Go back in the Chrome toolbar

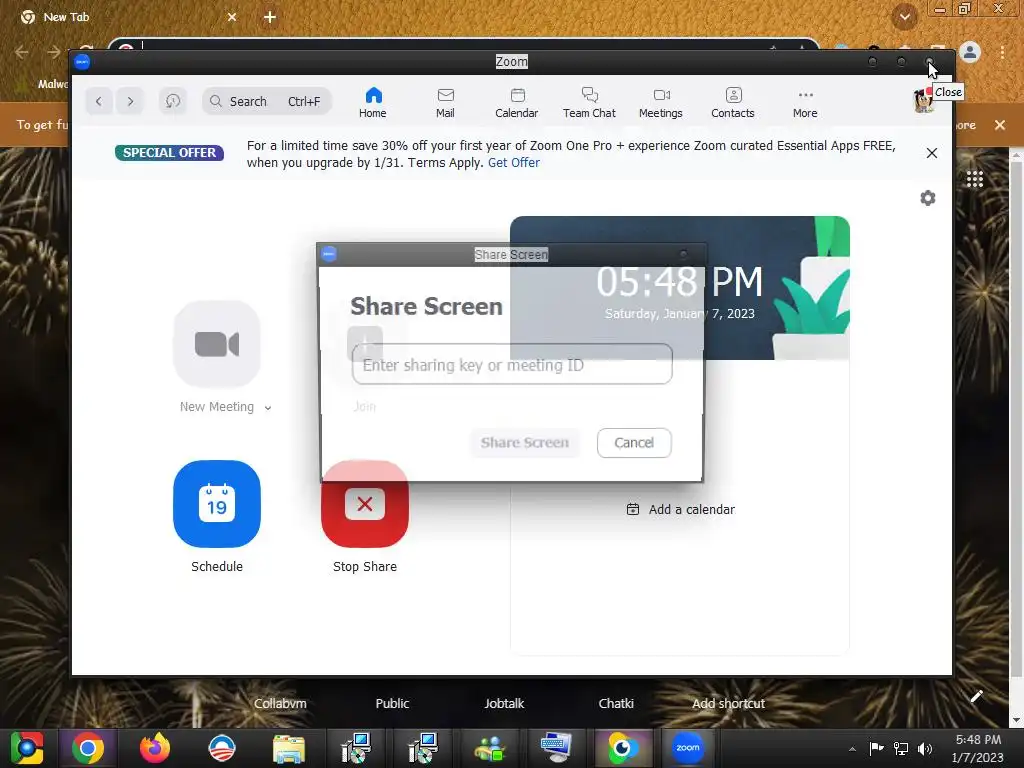pyautogui.click(x=22, y=52)
